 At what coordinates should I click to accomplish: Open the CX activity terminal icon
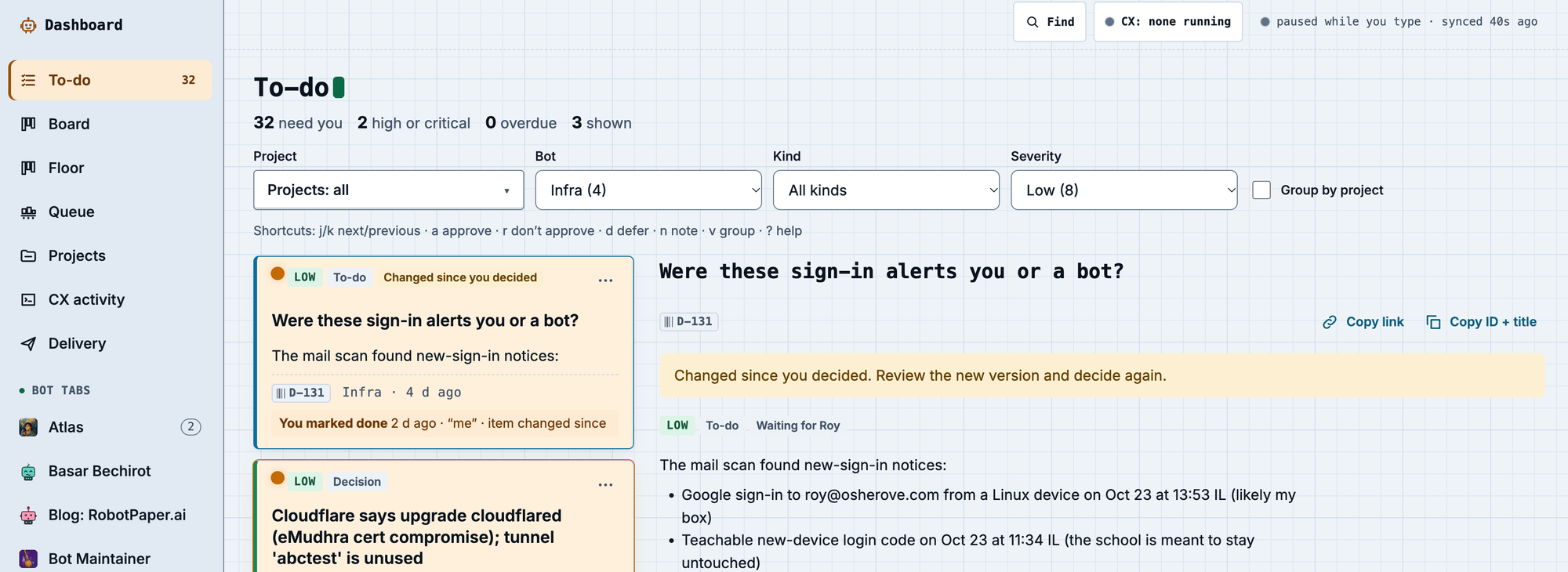click(28, 299)
